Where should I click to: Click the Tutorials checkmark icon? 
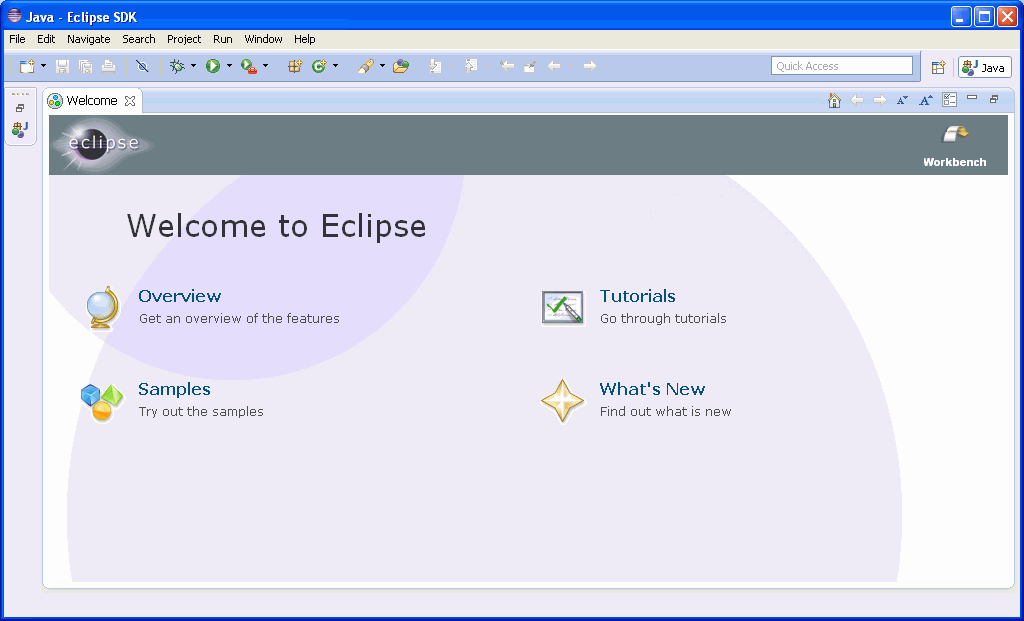click(563, 308)
